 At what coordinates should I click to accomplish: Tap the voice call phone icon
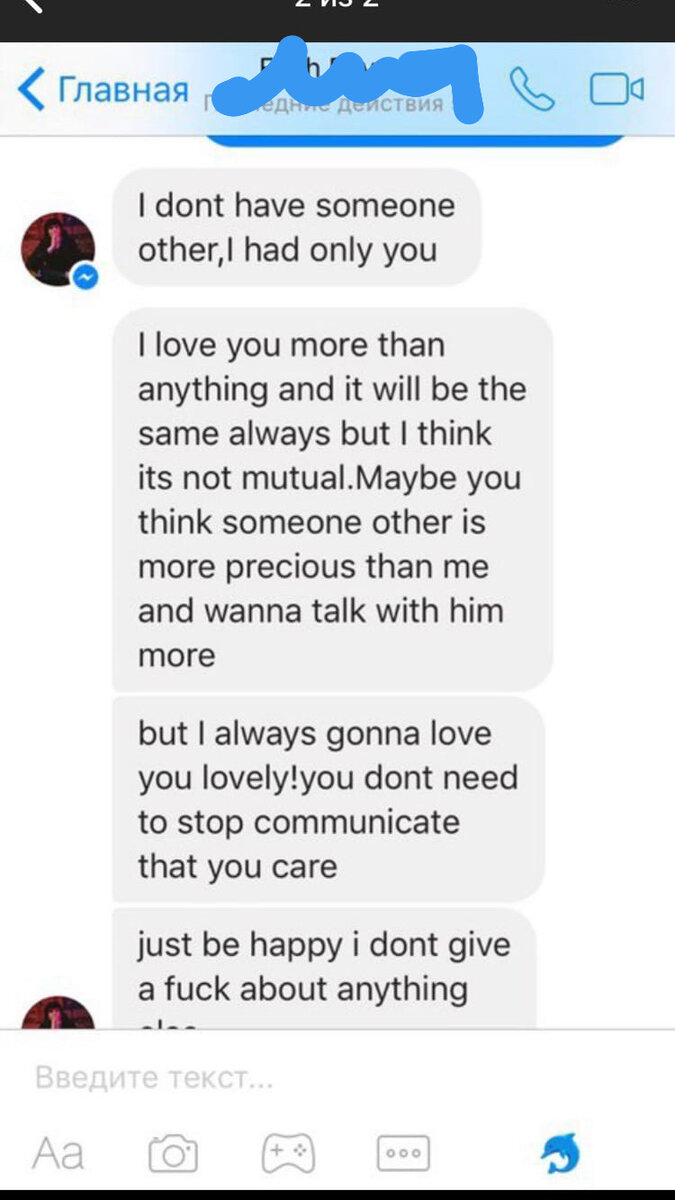(x=531, y=90)
